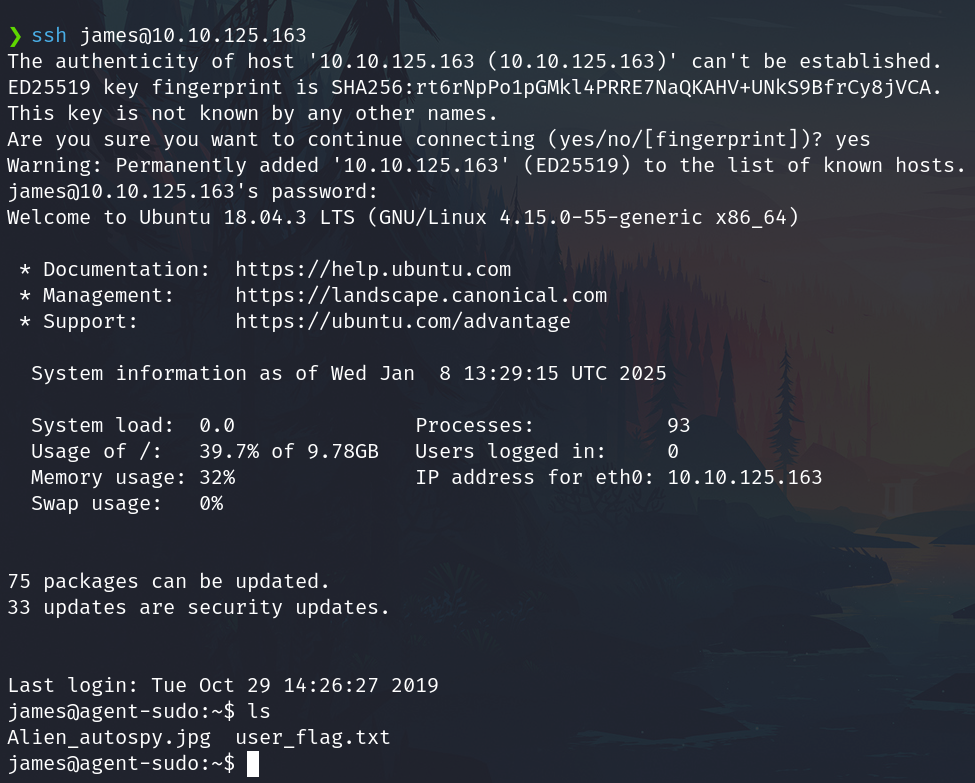The width and height of the screenshot is (975, 783).
Task: Click the Last login timestamp line
Action: pyautogui.click(x=223, y=686)
